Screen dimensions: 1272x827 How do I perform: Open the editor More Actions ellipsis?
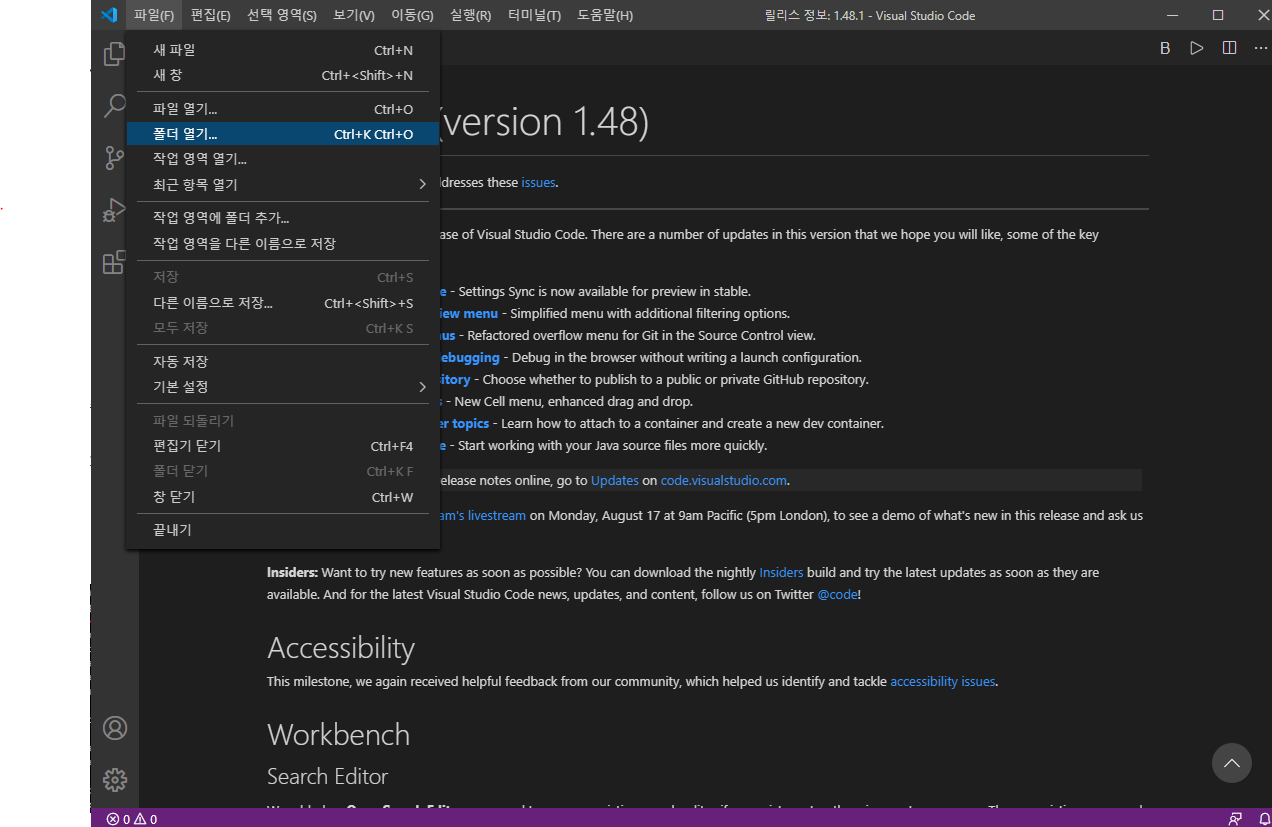click(1260, 48)
